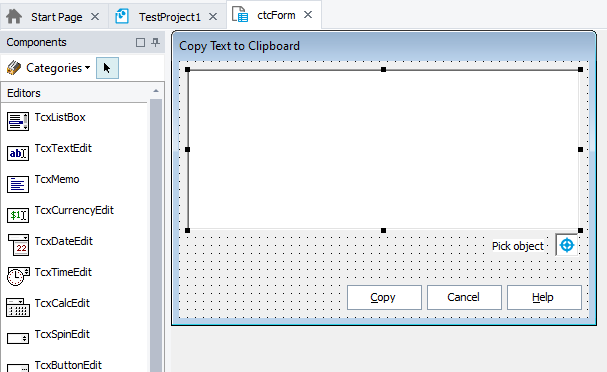Click the Components list vertical scrollbar

click(156, 235)
